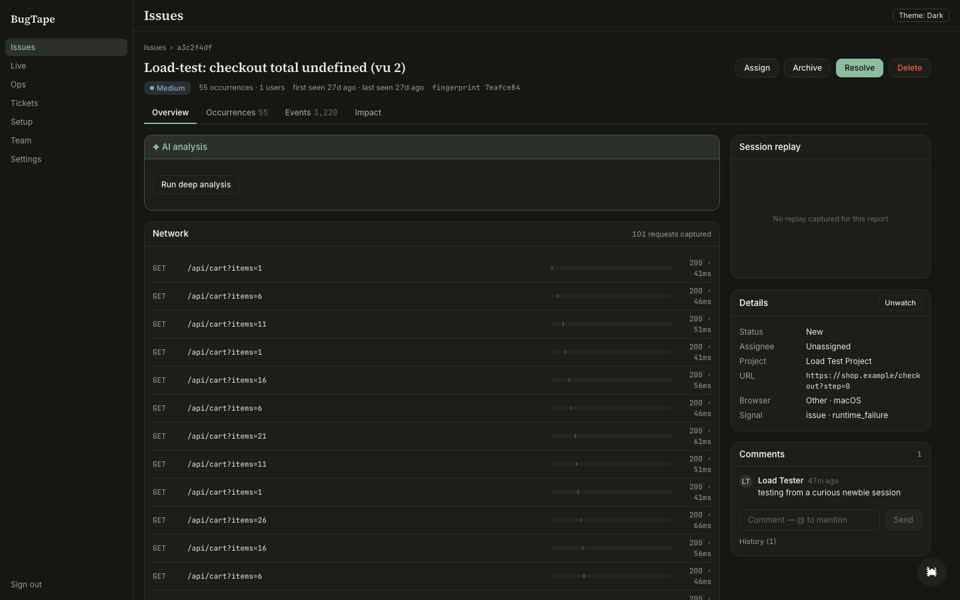Click the Unassigned assignee value
The height and width of the screenshot is (600, 960).
click(828, 347)
